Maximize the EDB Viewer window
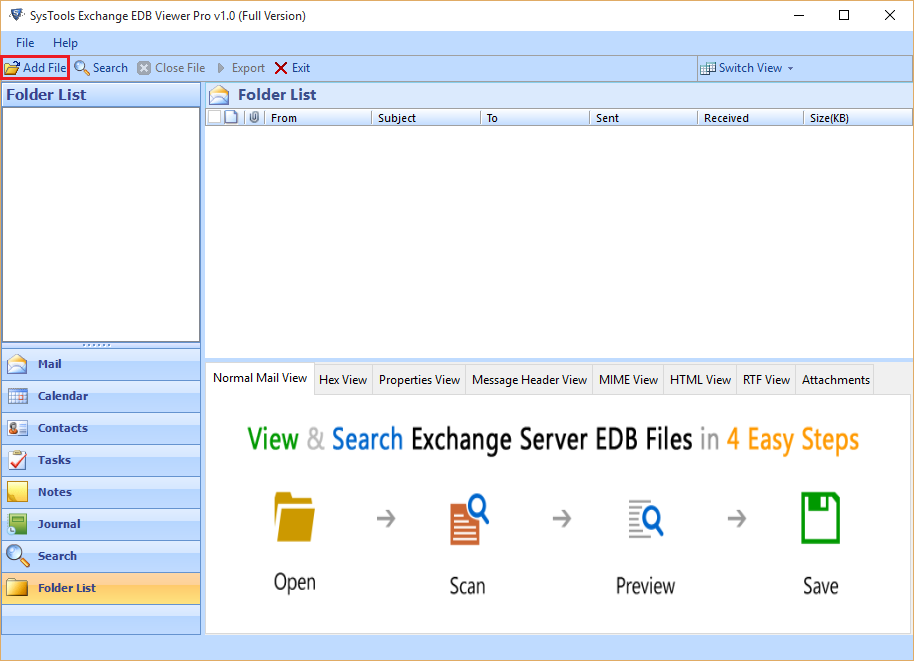This screenshot has height=661, width=914. point(843,15)
